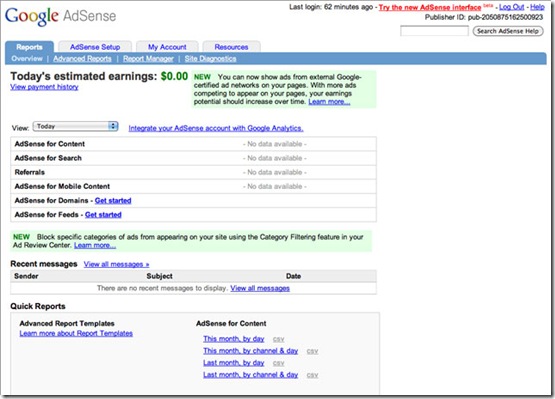555x399 pixels.
Task: Click Learn more about Category Filtering
Action: [x=95, y=245]
